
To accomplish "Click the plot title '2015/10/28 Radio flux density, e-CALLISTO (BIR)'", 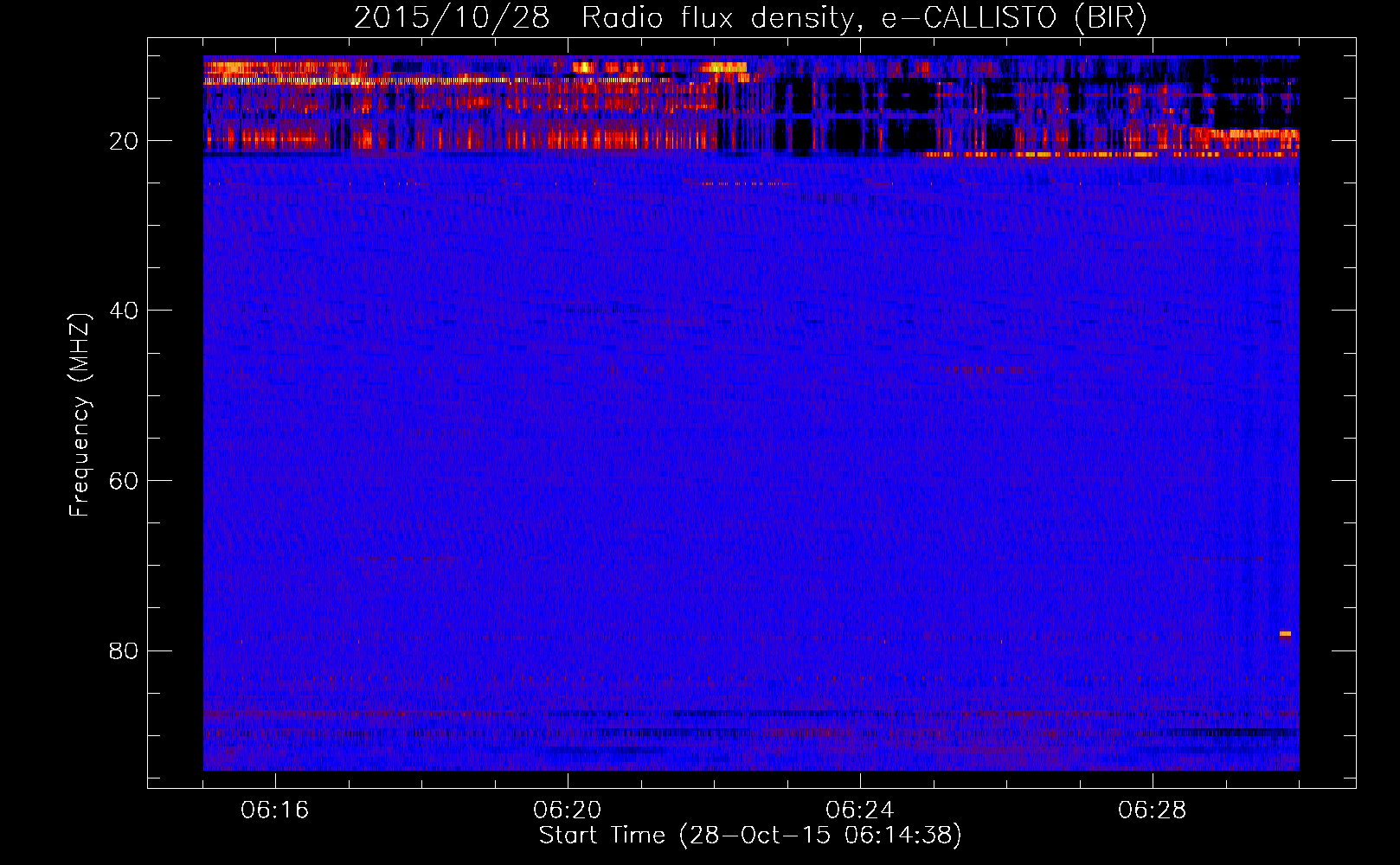I will coord(750,18).
